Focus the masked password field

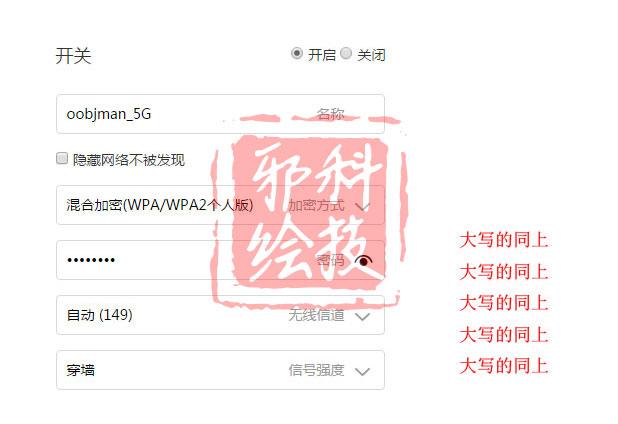click(x=220, y=260)
